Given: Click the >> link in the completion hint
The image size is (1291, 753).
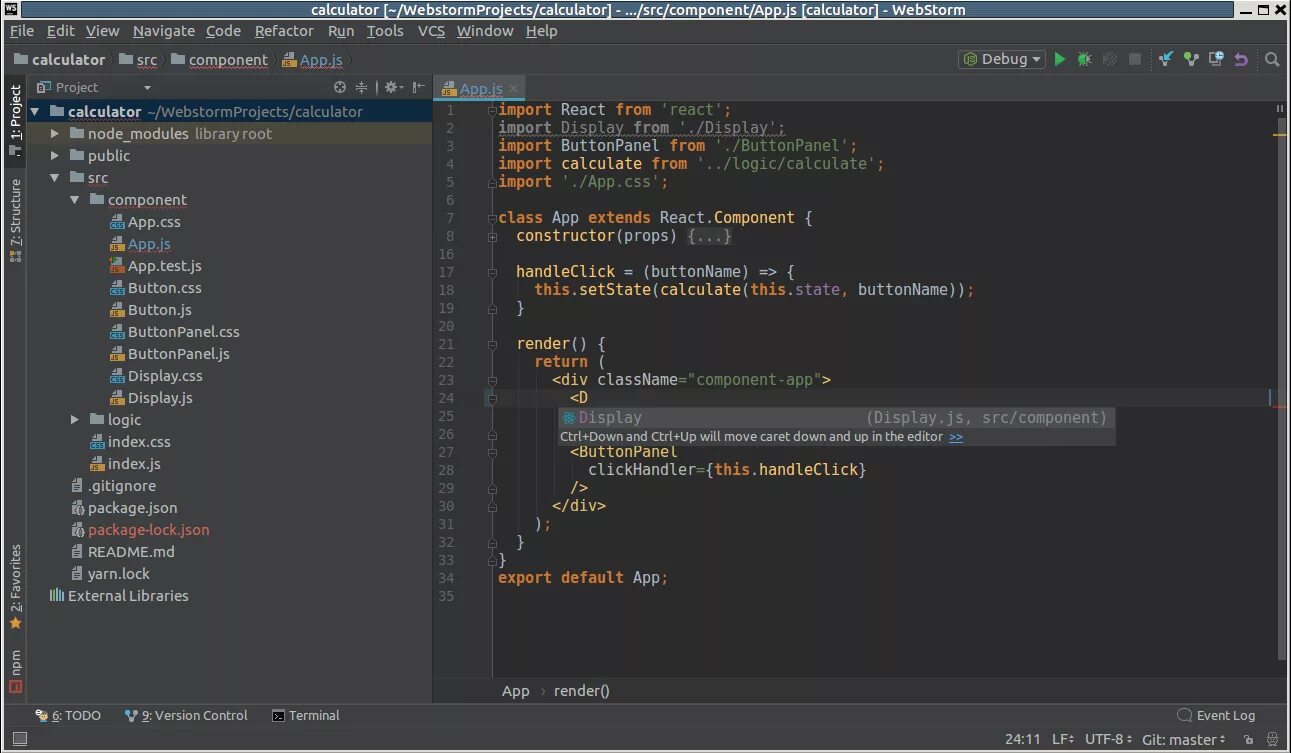Looking at the screenshot, I should coord(956,437).
